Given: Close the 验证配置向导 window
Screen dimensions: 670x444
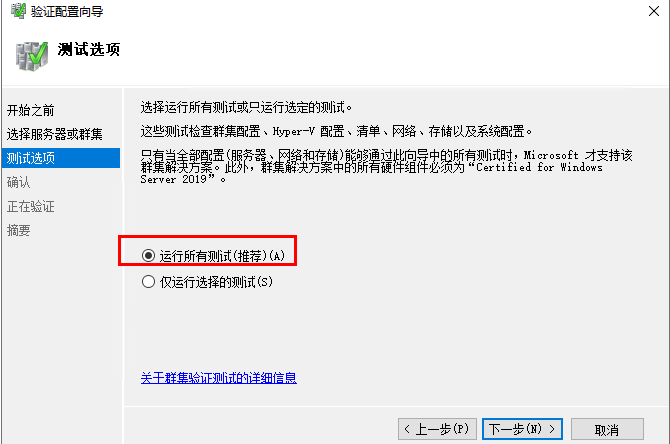Looking at the screenshot, I should click(x=654, y=11).
